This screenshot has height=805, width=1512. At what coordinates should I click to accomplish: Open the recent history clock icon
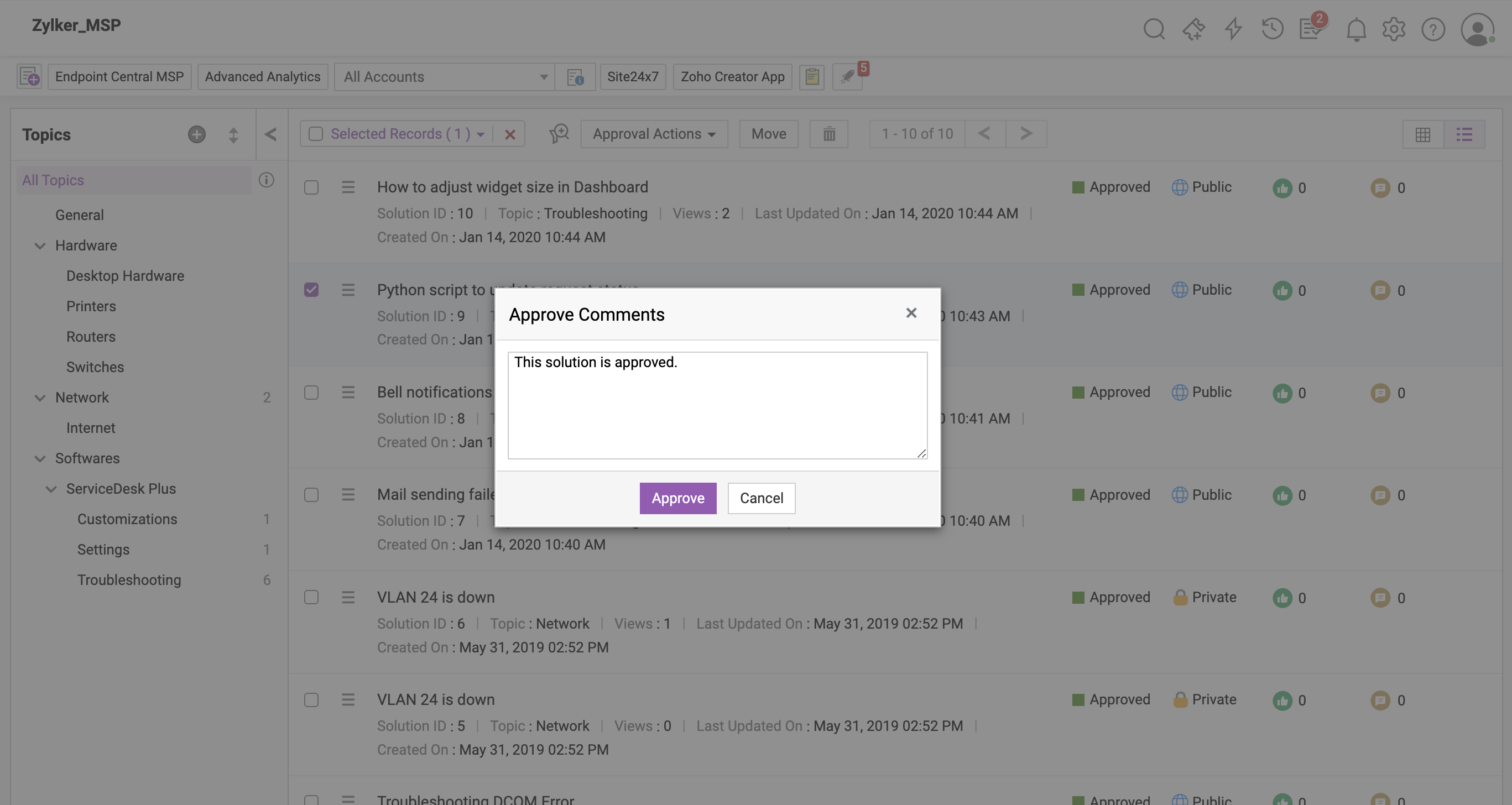pyautogui.click(x=1272, y=29)
